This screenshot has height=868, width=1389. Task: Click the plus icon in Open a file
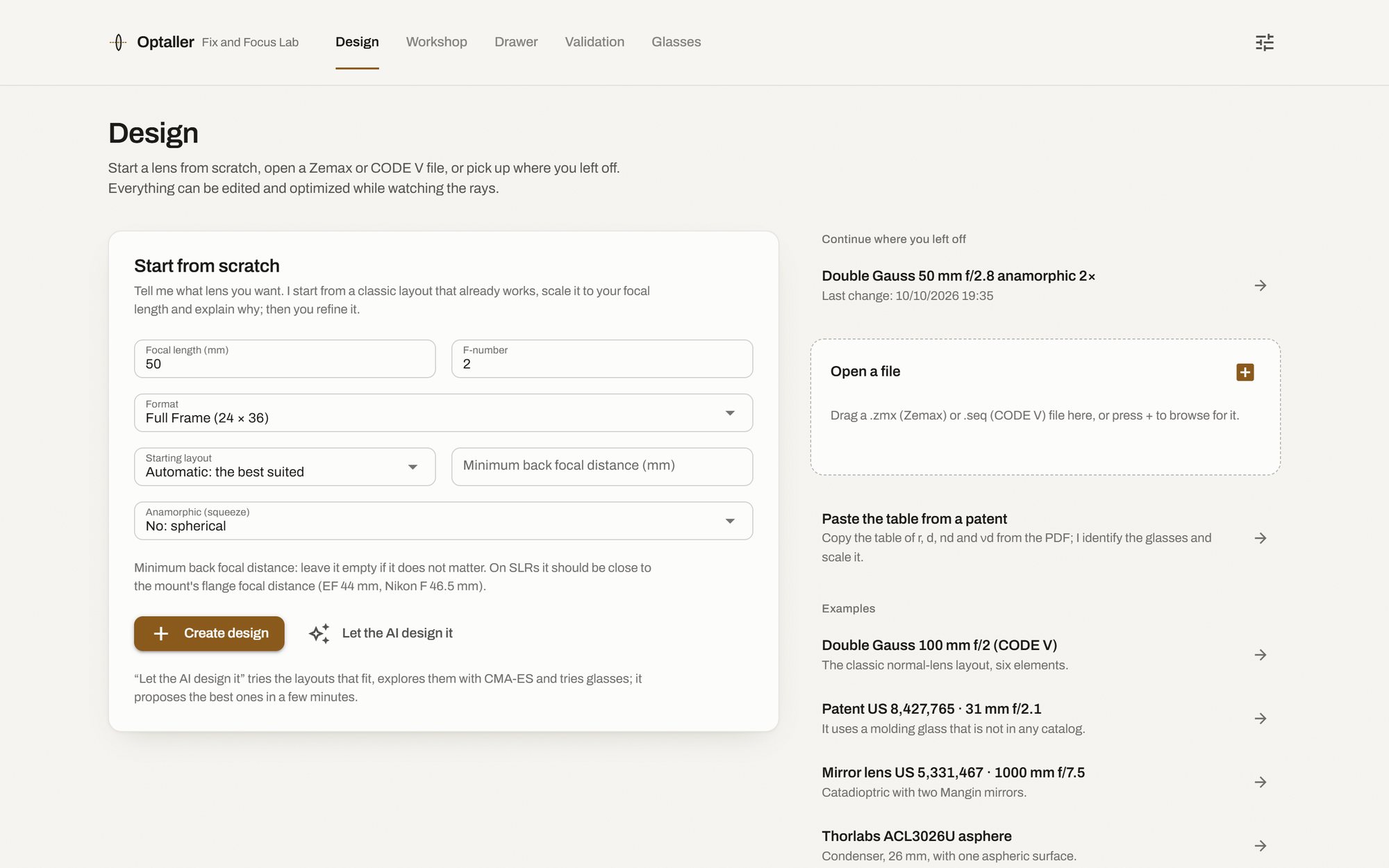pos(1245,372)
